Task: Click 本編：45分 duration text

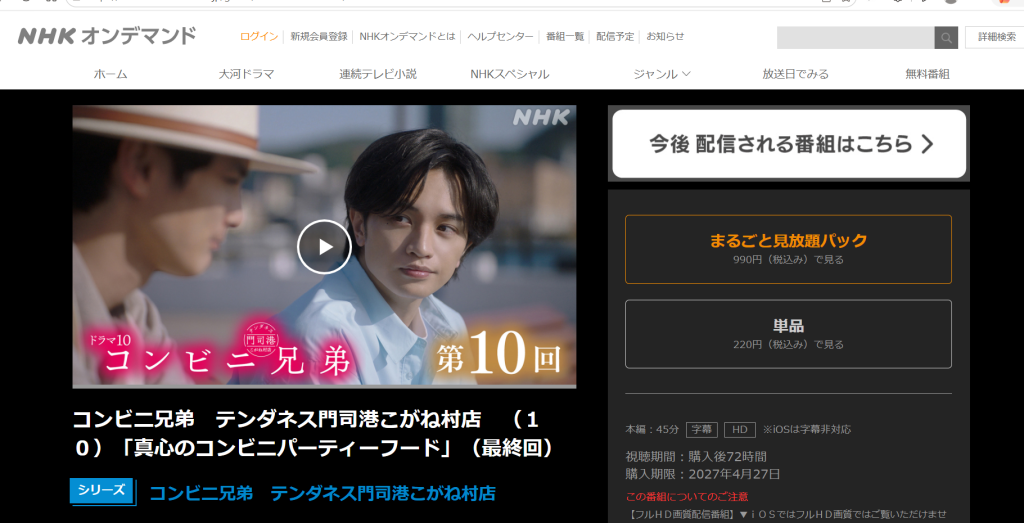Action: [652, 430]
